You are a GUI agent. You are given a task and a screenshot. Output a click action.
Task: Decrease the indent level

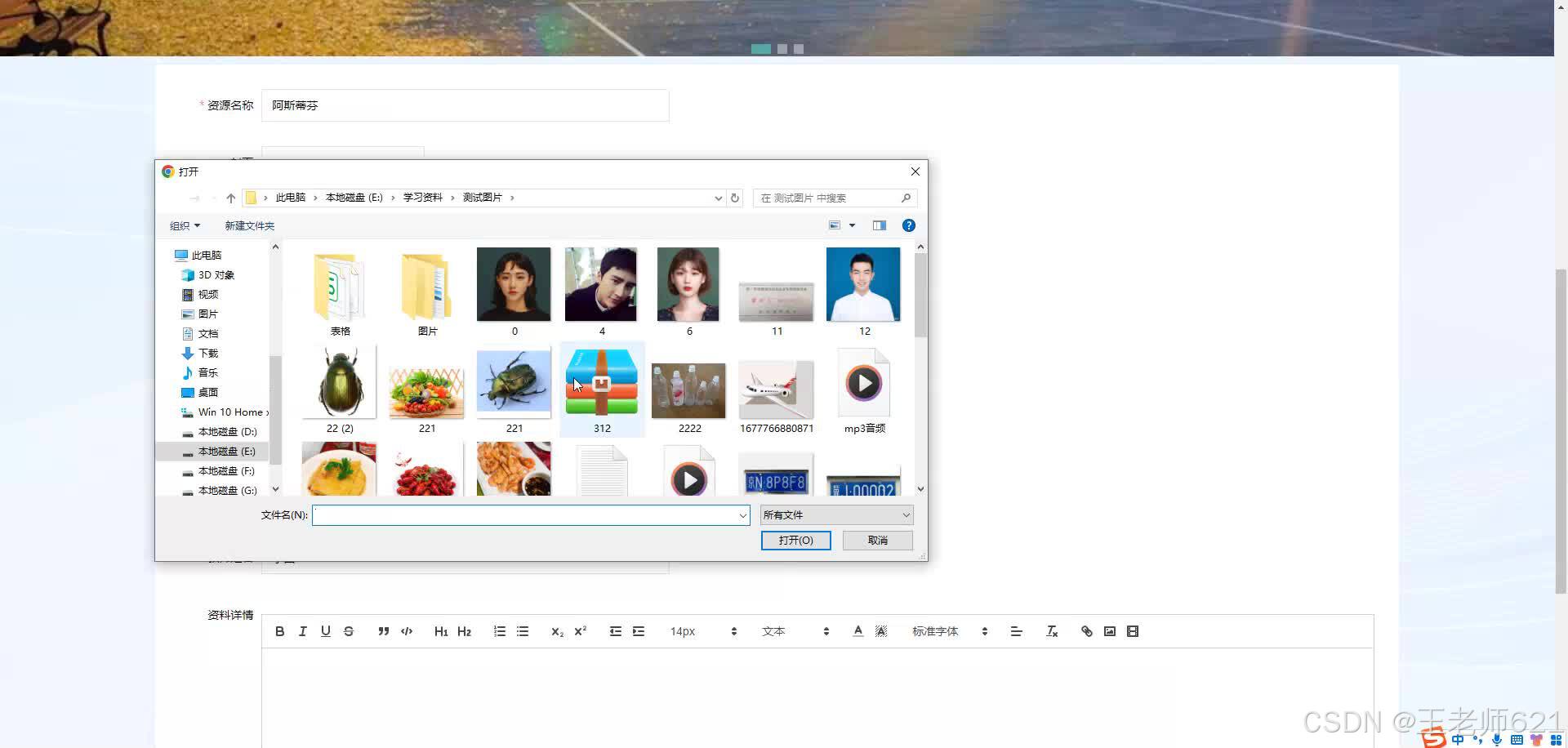616,631
